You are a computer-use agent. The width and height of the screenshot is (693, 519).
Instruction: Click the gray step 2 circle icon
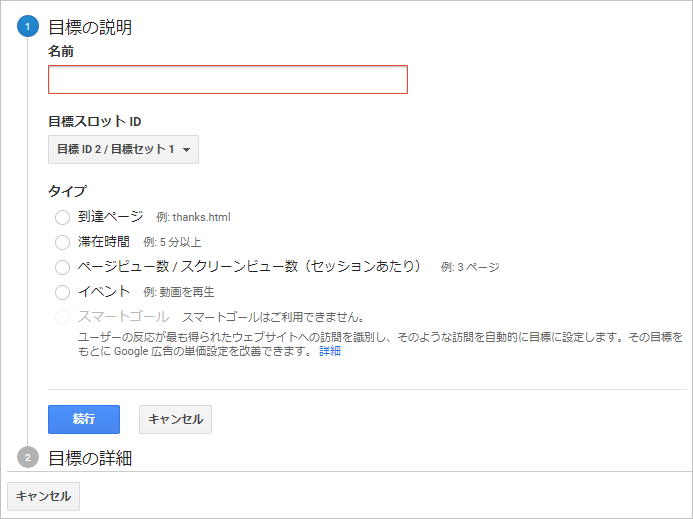coord(28,457)
